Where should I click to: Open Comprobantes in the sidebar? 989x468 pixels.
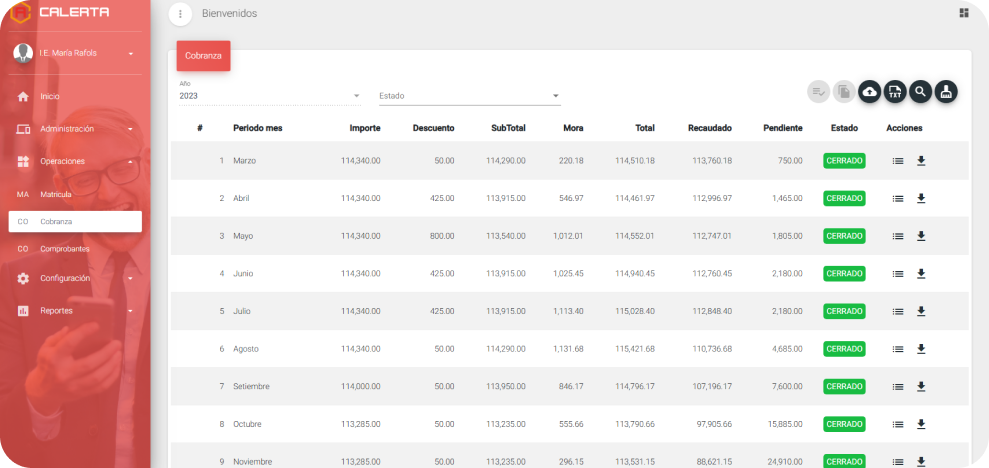click(64, 249)
